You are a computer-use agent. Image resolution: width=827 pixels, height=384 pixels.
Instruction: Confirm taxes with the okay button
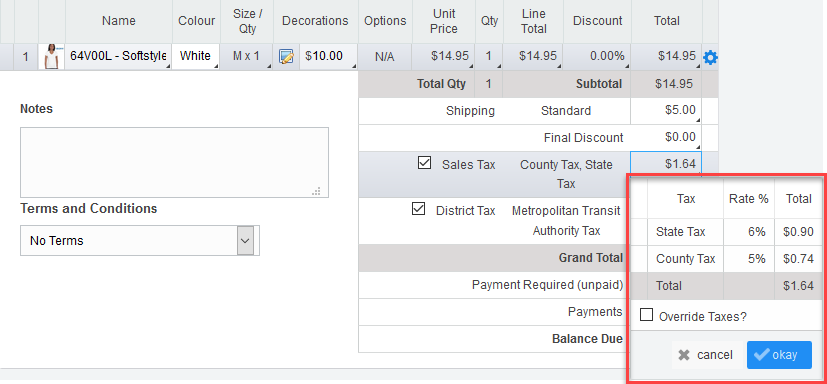779,355
